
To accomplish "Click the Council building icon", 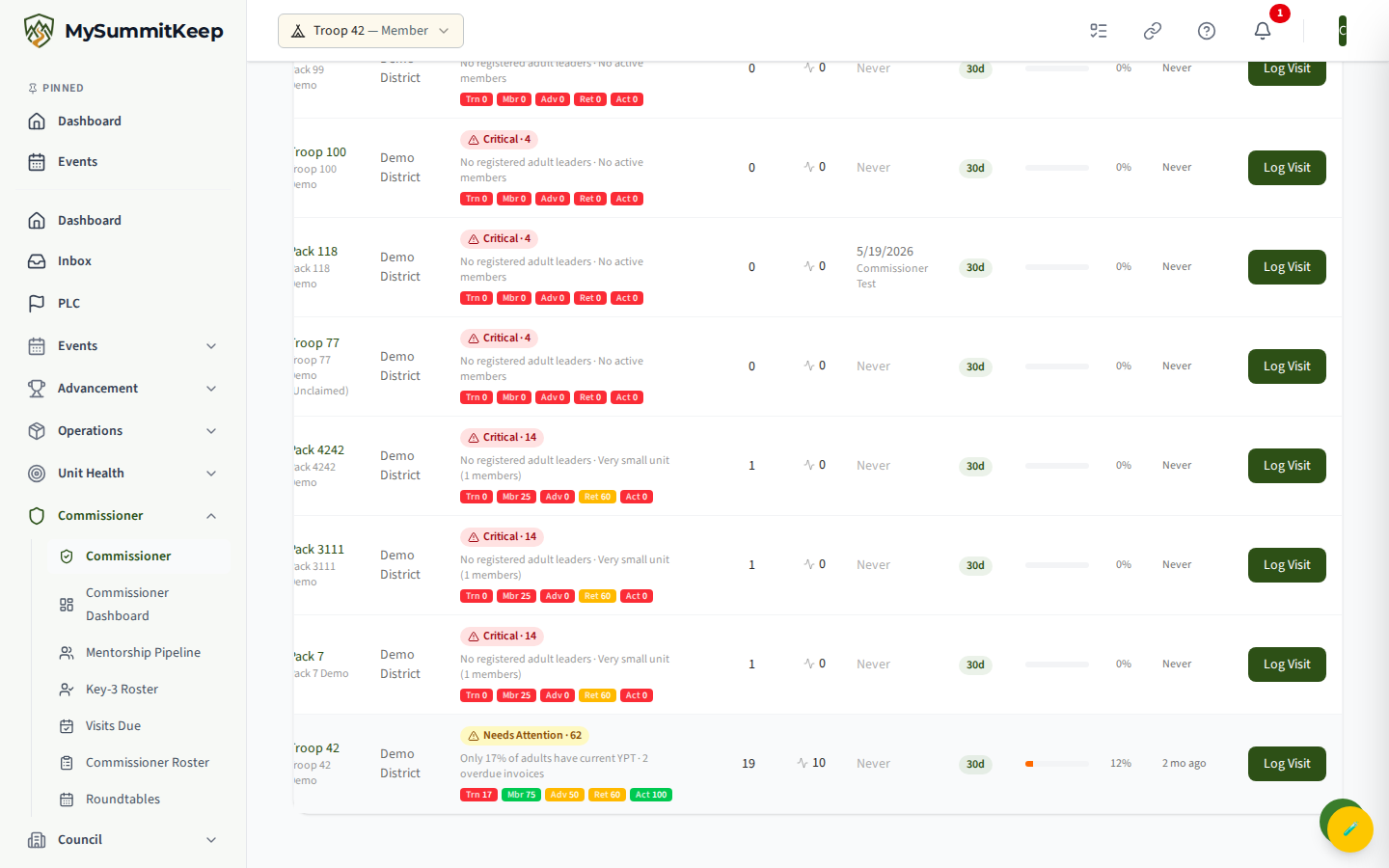I will click(37, 840).
